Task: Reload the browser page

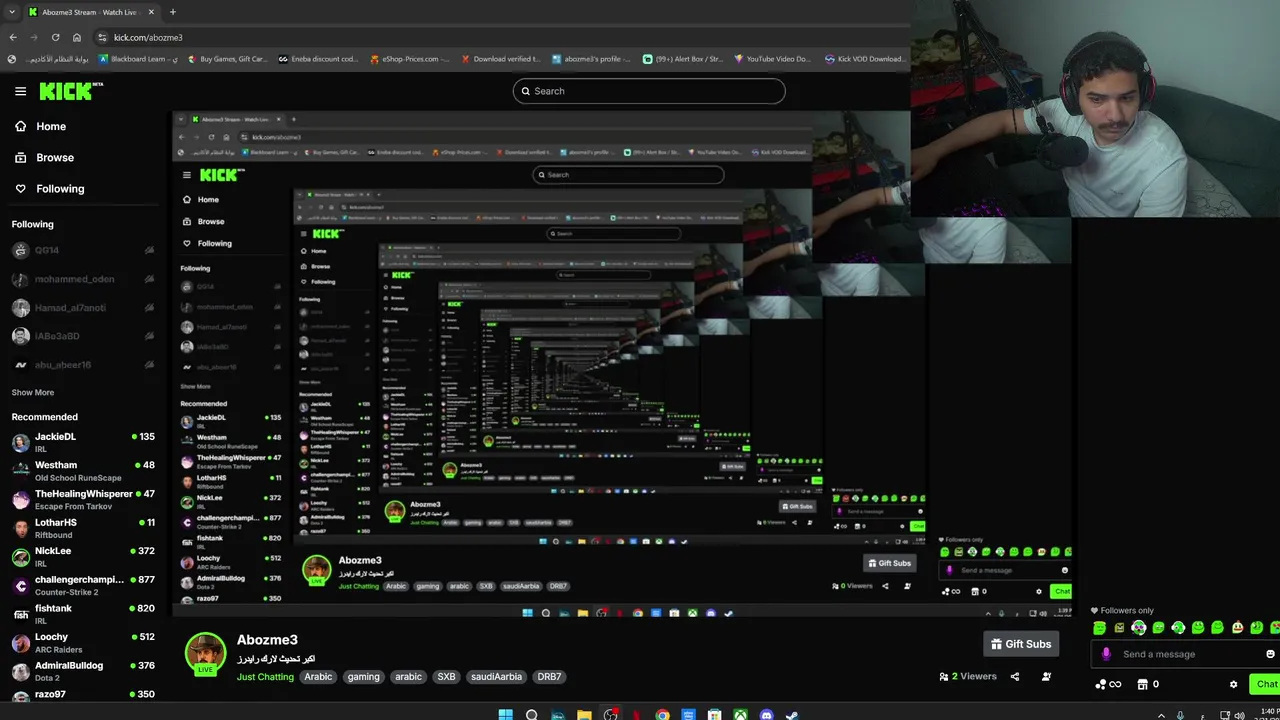Action: pyautogui.click(x=55, y=37)
